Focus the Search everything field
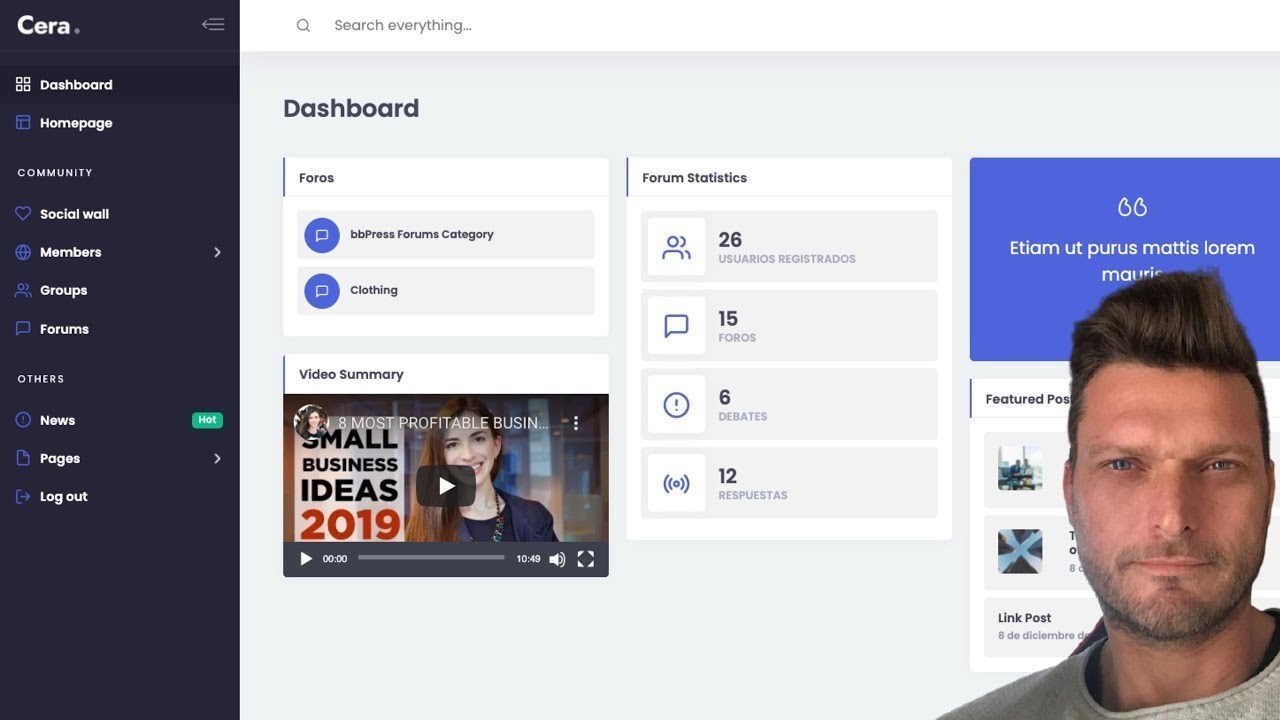Image resolution: width=1280 pixels, height=720 pixels. click(403, 25)
